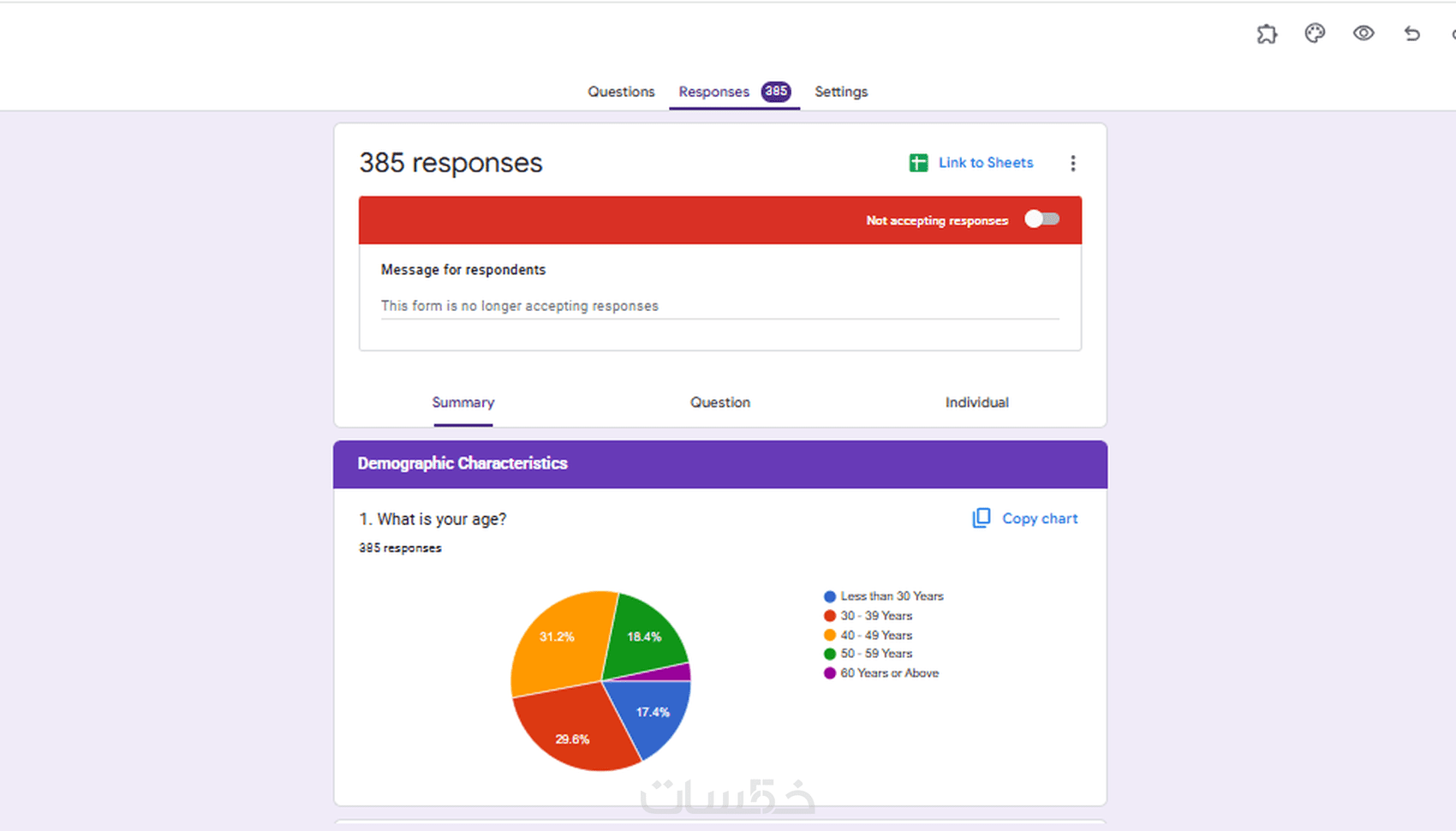Click the red 30 - 39 Years legend dot
1456x831 pixels.
(830, 616)
